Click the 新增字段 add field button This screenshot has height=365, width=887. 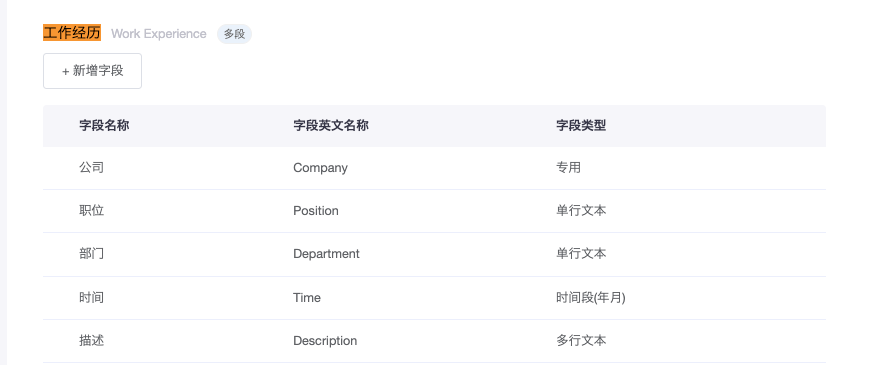[x=92, y=71]
